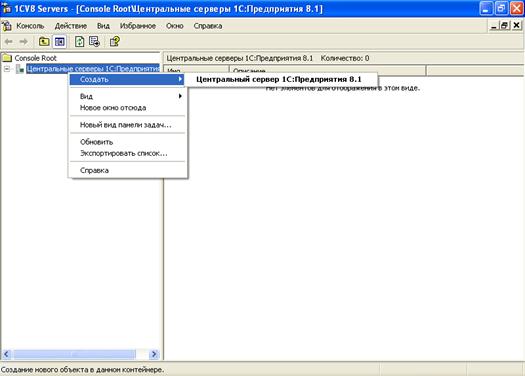Select Новый вид панели задач context entry
This screenshot has height=376, width=525.
(127, 125)
